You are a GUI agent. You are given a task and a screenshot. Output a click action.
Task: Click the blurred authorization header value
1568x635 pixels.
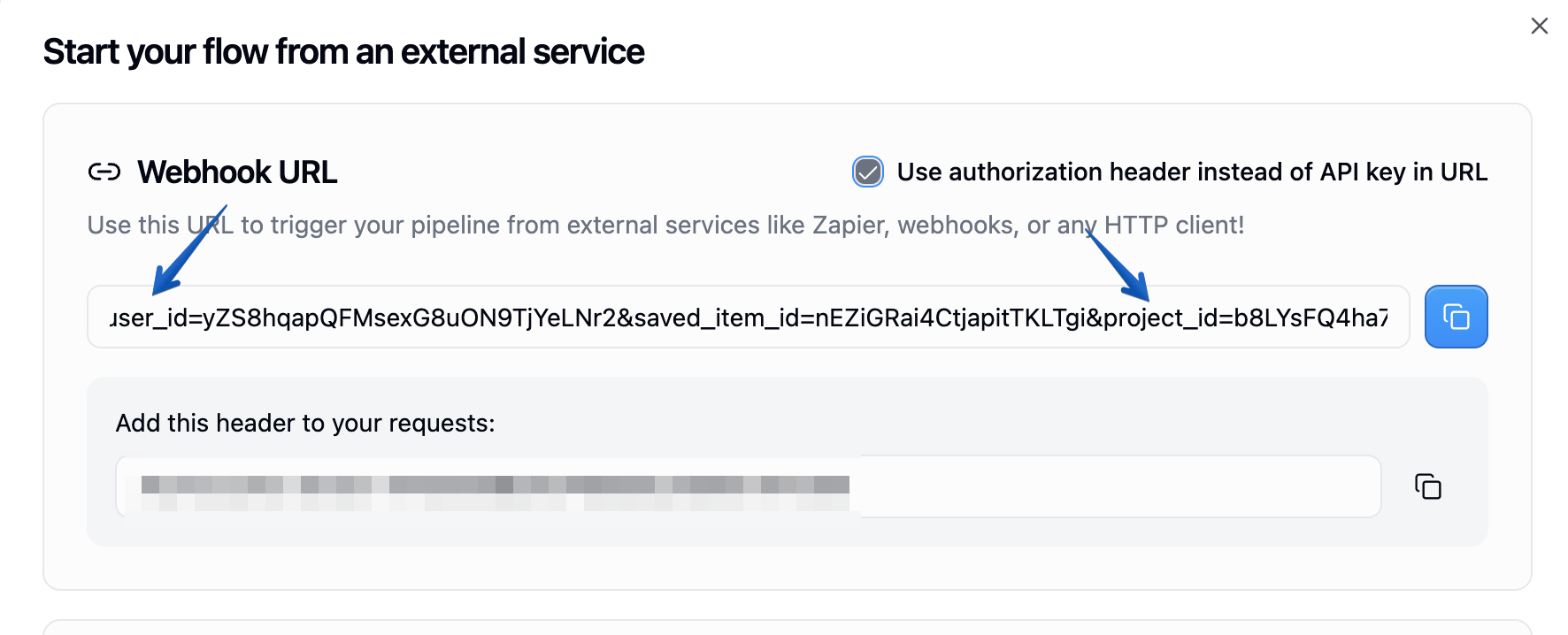(494, 488)
